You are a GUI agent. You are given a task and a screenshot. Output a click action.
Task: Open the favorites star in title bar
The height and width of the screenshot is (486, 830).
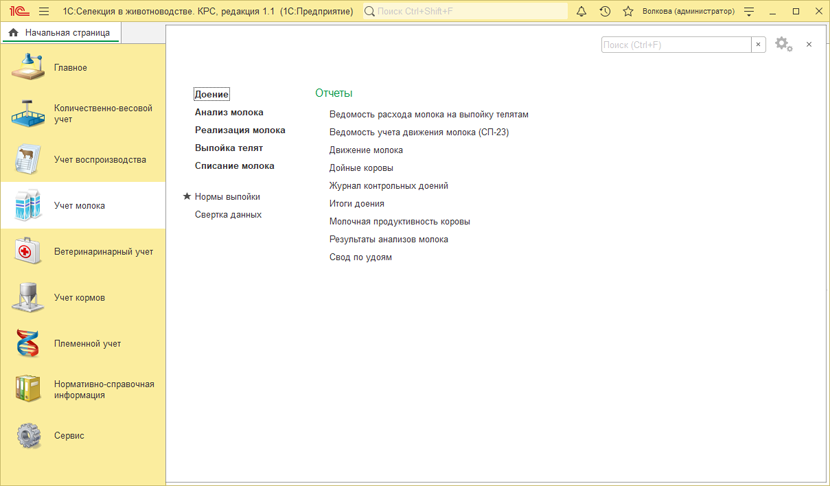[628, 12]
